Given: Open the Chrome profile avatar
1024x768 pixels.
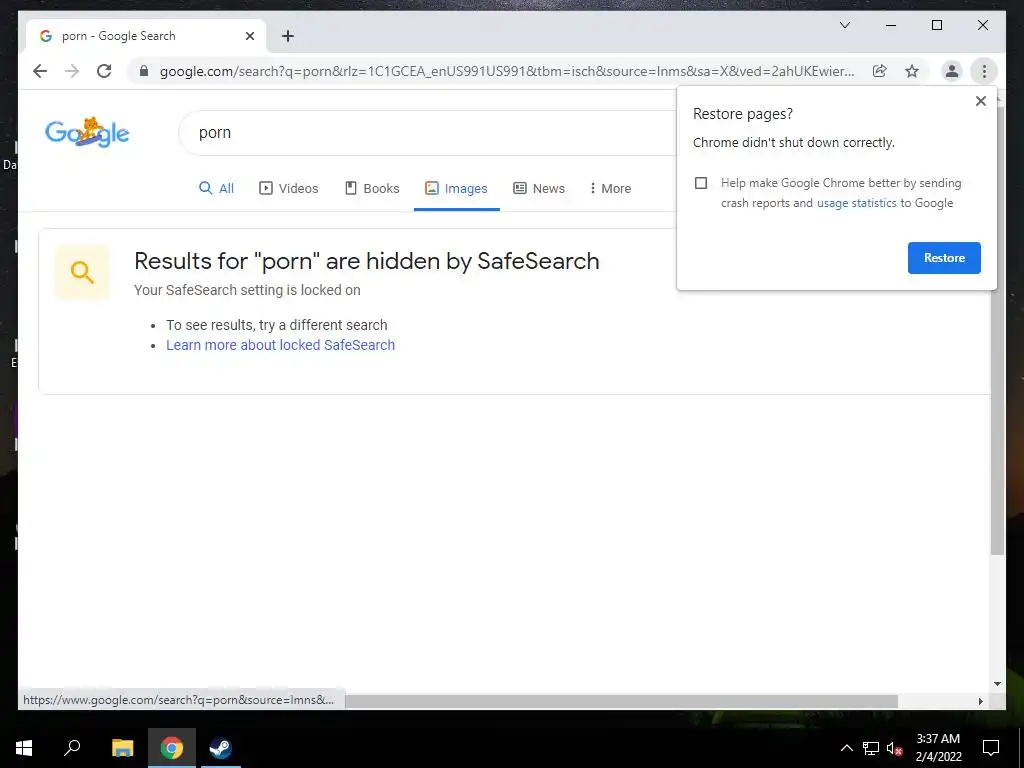Looking at the screenshot, I should click(x=952, y=71).
